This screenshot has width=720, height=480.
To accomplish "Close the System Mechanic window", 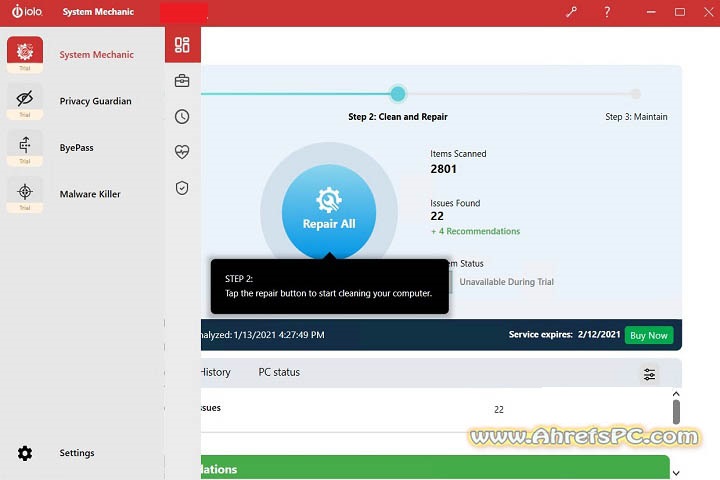I will point(709,12).
